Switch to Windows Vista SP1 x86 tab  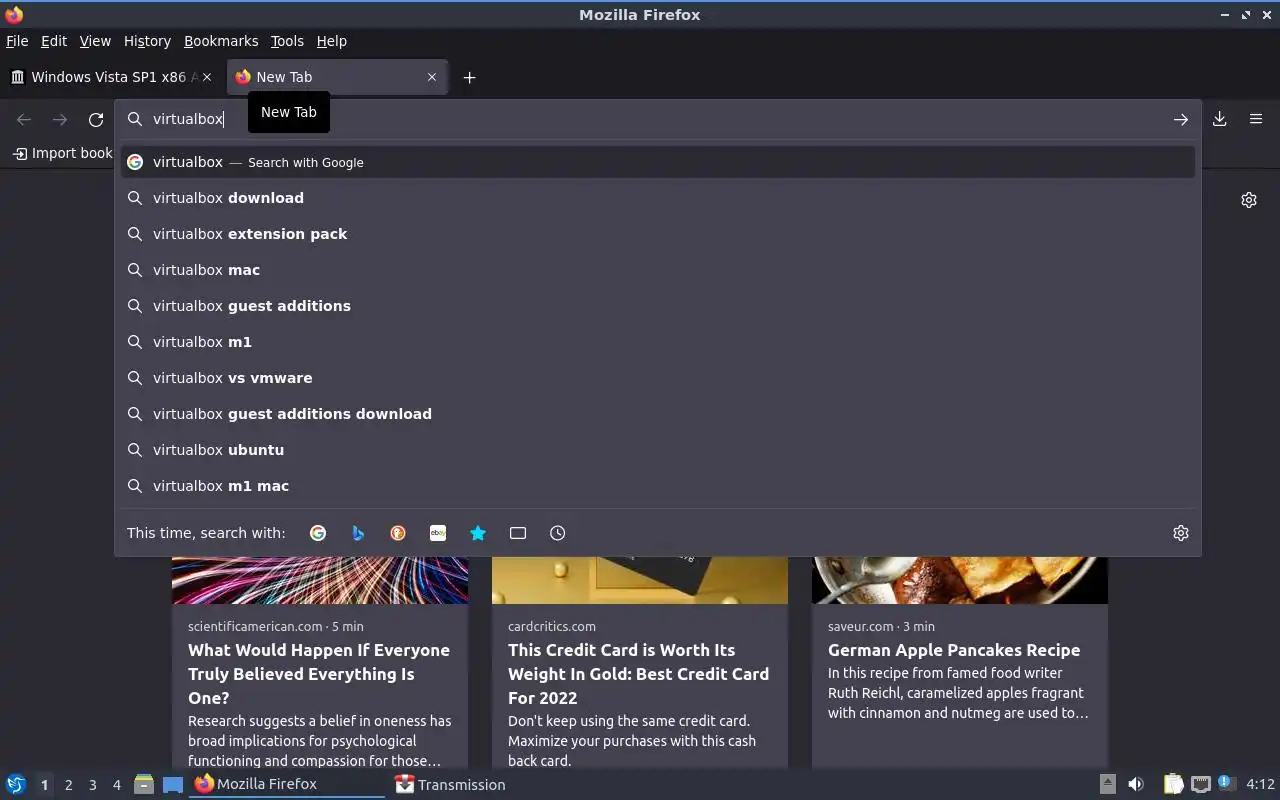(x=112, y=77)
